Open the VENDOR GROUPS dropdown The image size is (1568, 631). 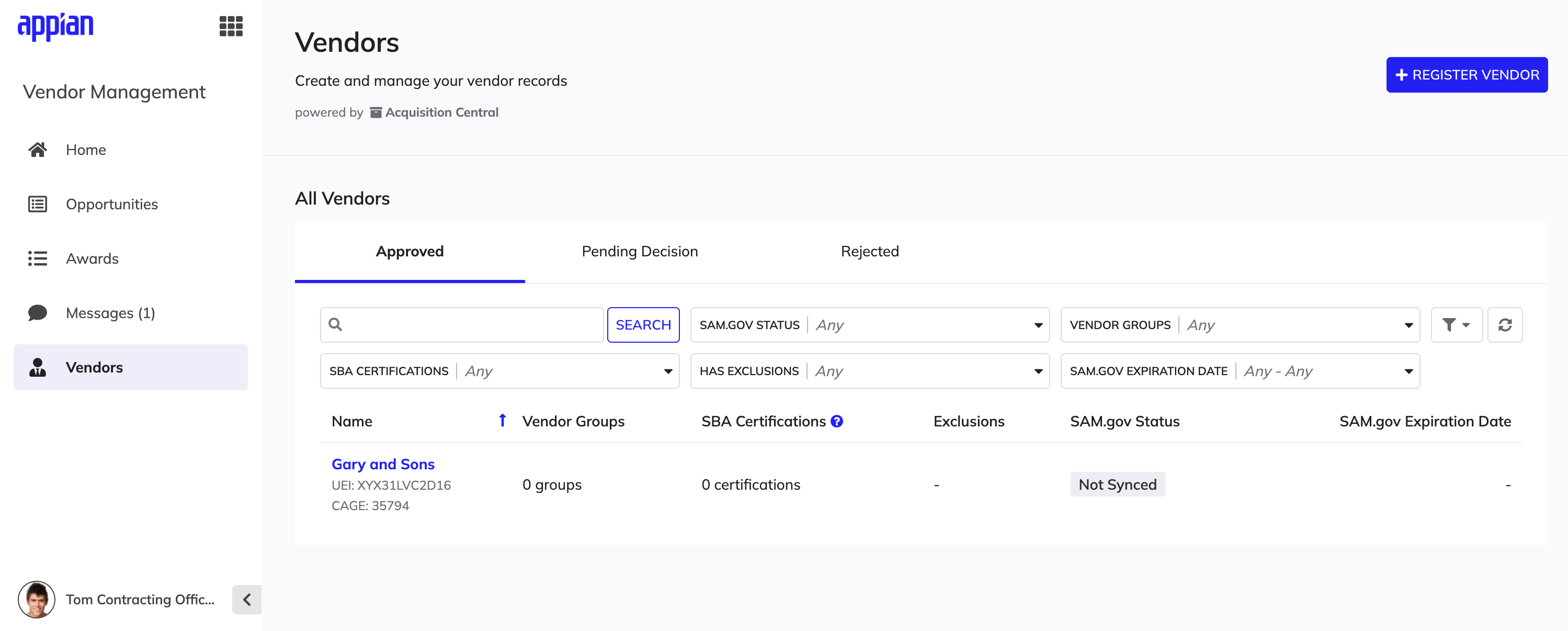tap(1240, 325)
